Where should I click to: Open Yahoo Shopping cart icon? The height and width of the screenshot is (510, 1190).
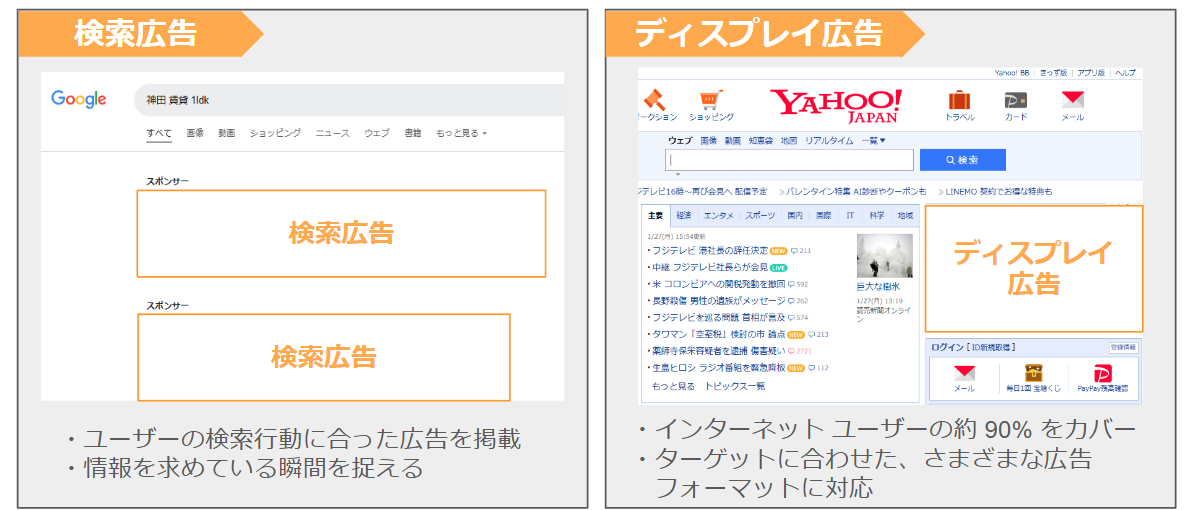pyautogui.click(x=711, y=99)
